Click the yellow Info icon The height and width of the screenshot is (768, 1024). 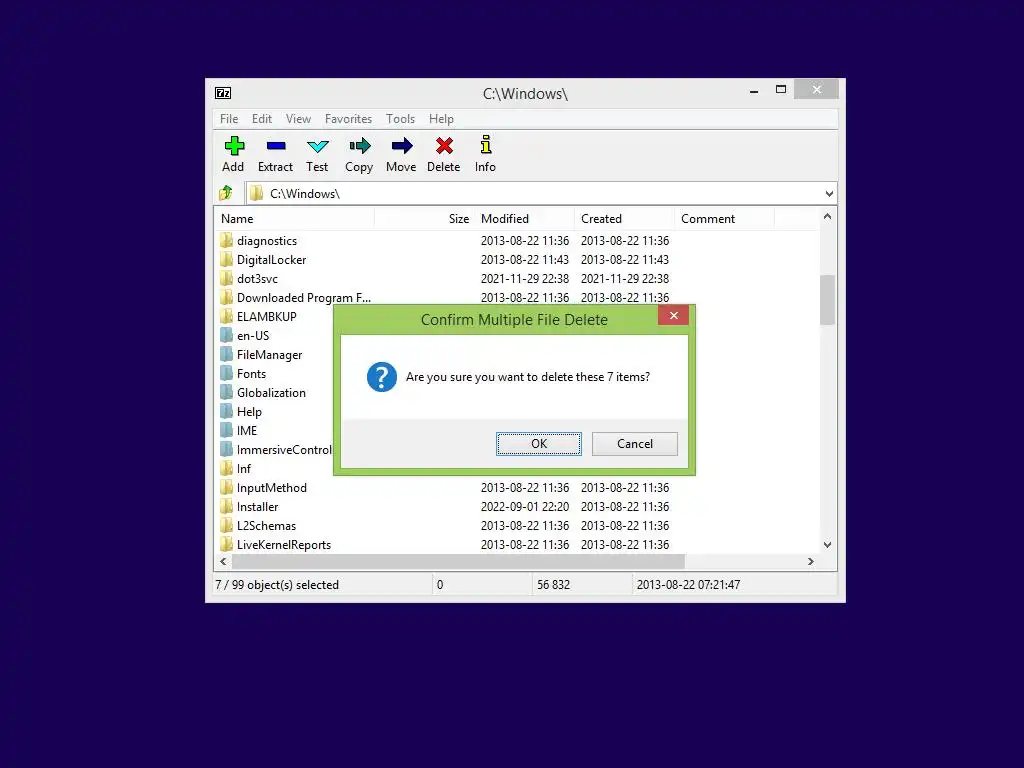click(x=485, y=145)
